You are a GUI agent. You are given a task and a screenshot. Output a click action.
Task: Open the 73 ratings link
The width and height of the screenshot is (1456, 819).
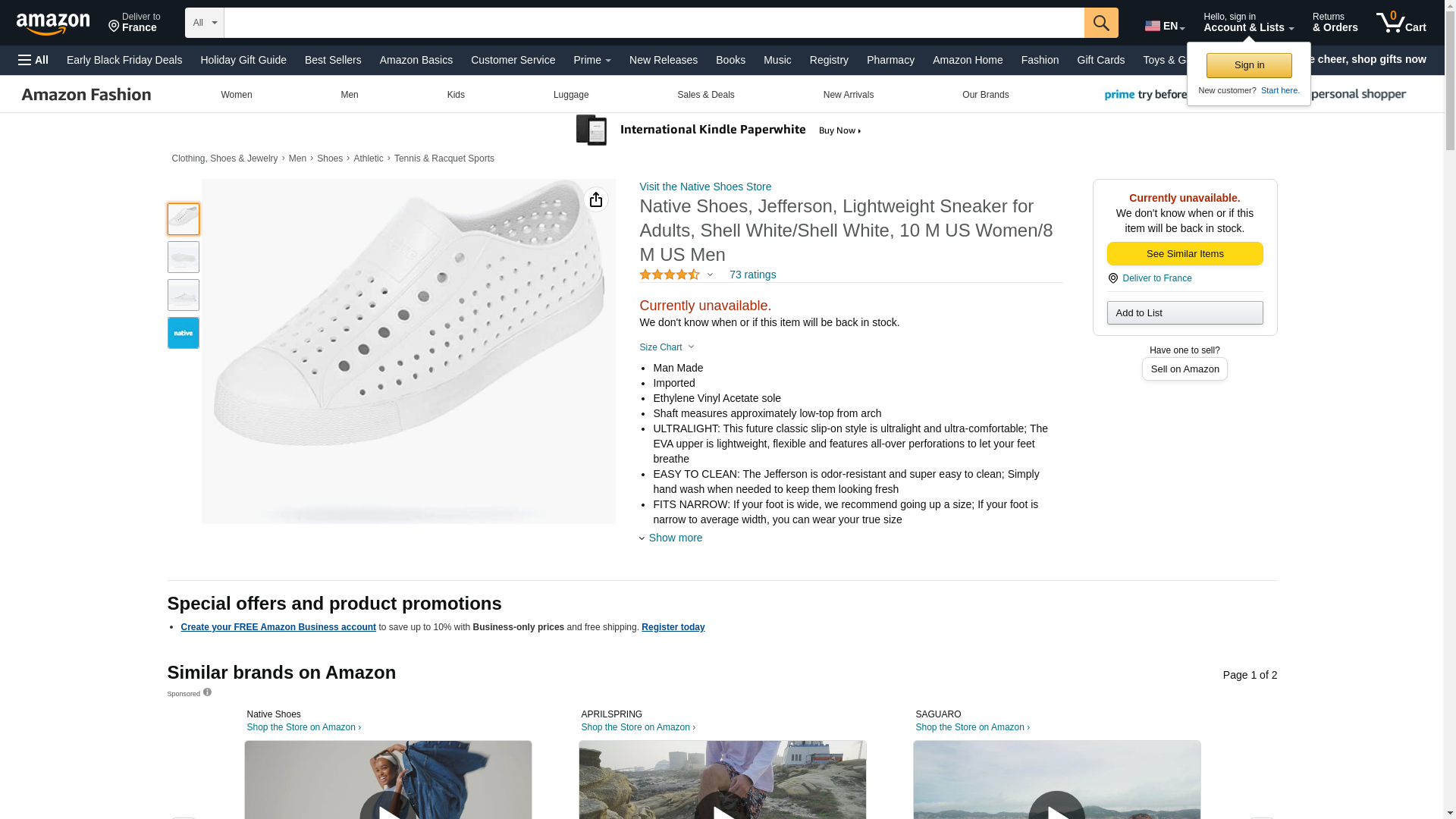752,275
